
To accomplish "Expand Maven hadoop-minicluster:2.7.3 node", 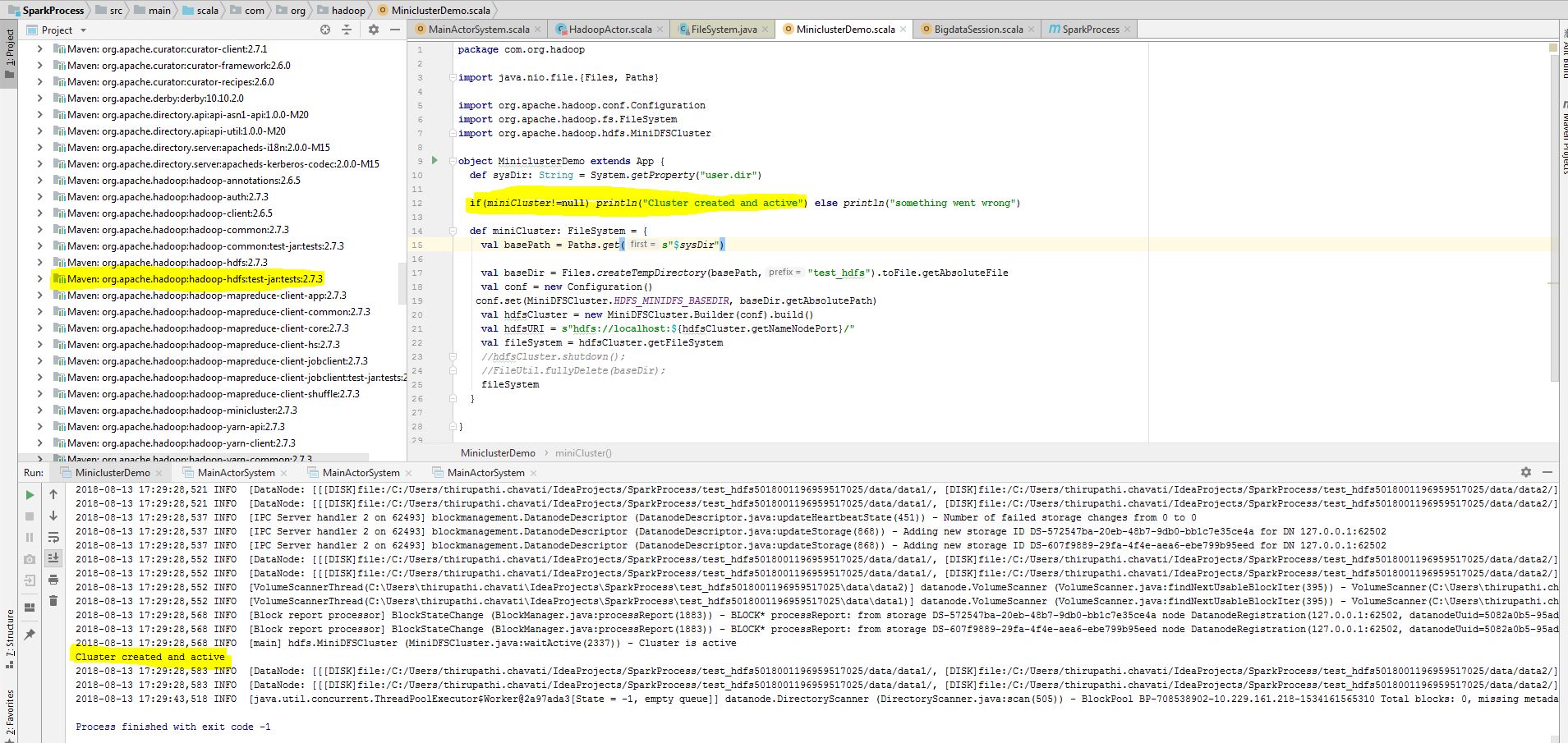I will tap(39, 410).
